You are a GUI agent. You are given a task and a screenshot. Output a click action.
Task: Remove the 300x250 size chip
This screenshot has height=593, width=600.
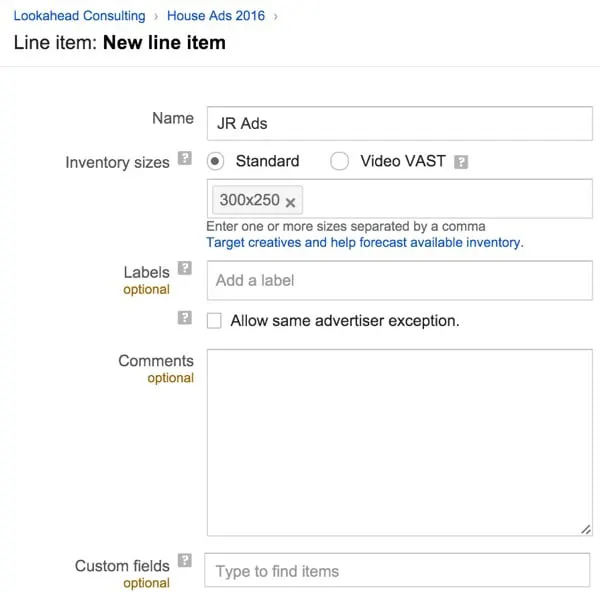[291, 202]
